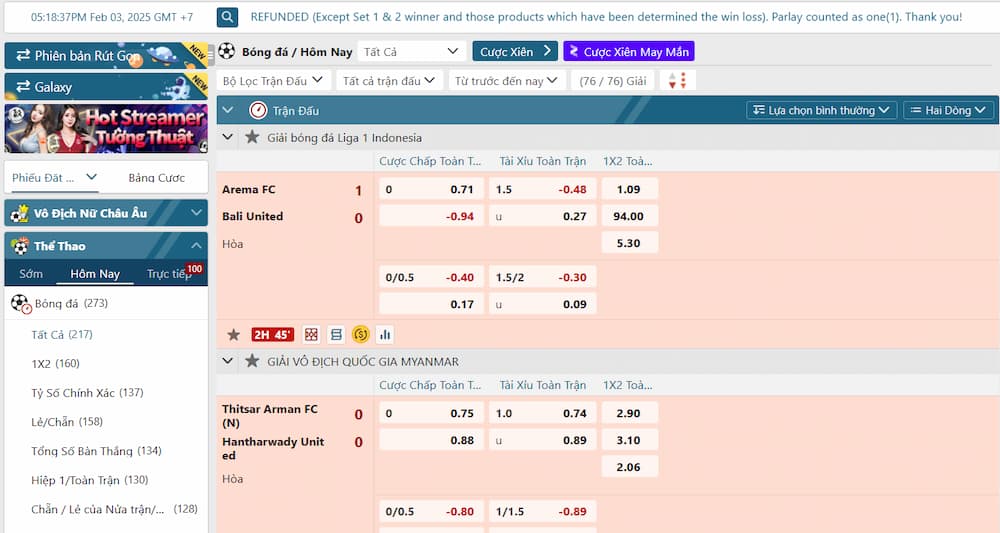
Task: Open the Hai Dòng display dropdown
Action: 947,111
